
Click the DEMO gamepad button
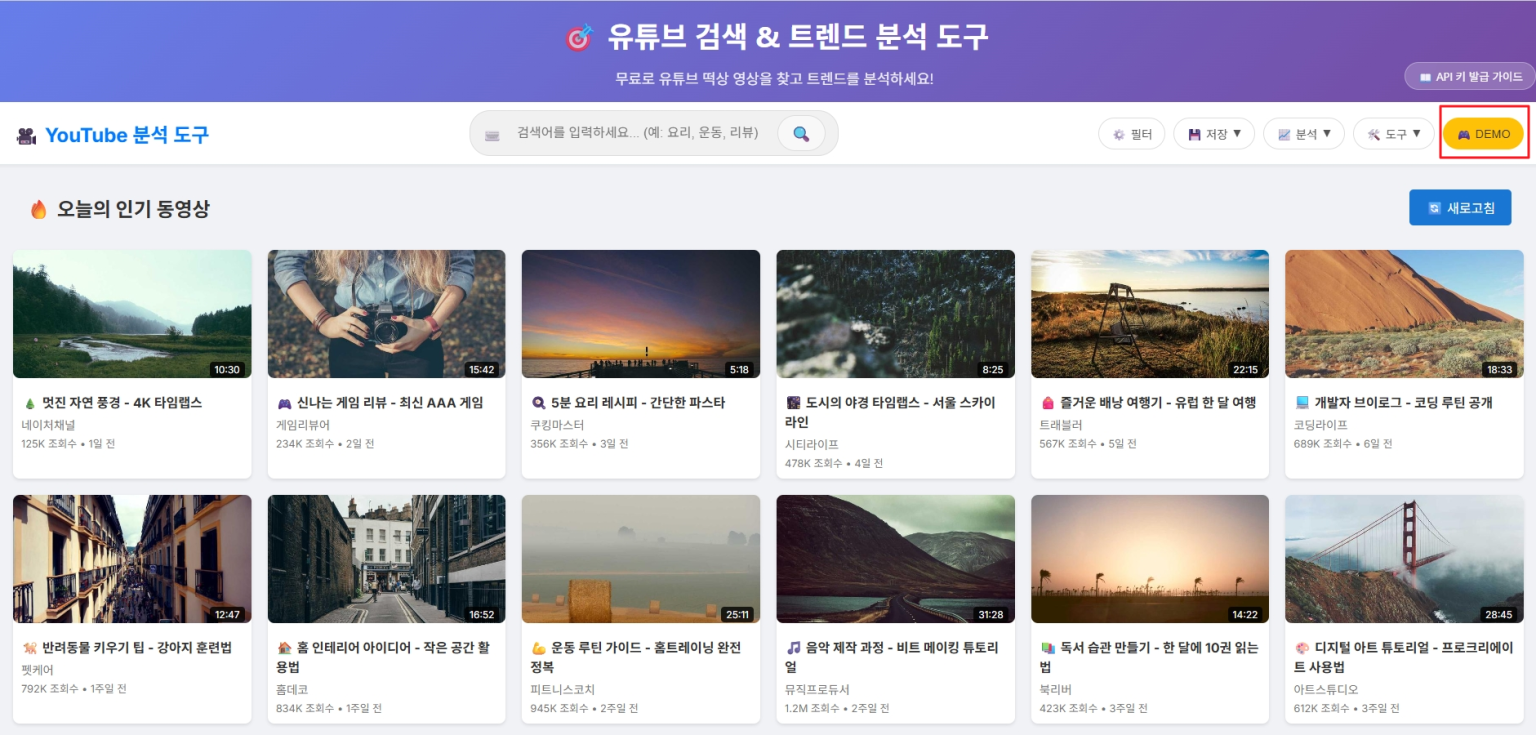[1483, 134]
